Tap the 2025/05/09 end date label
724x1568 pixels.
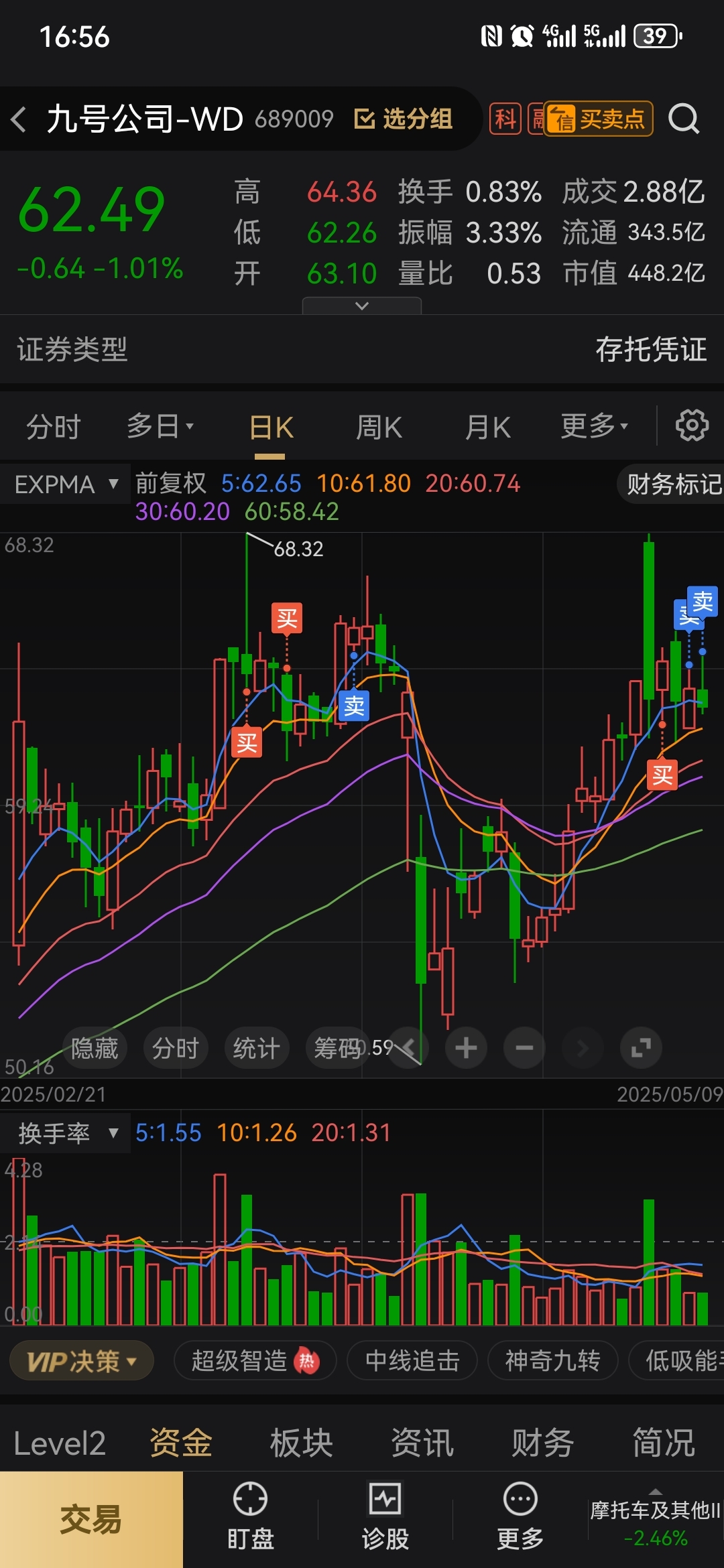tap(670, 1094)
